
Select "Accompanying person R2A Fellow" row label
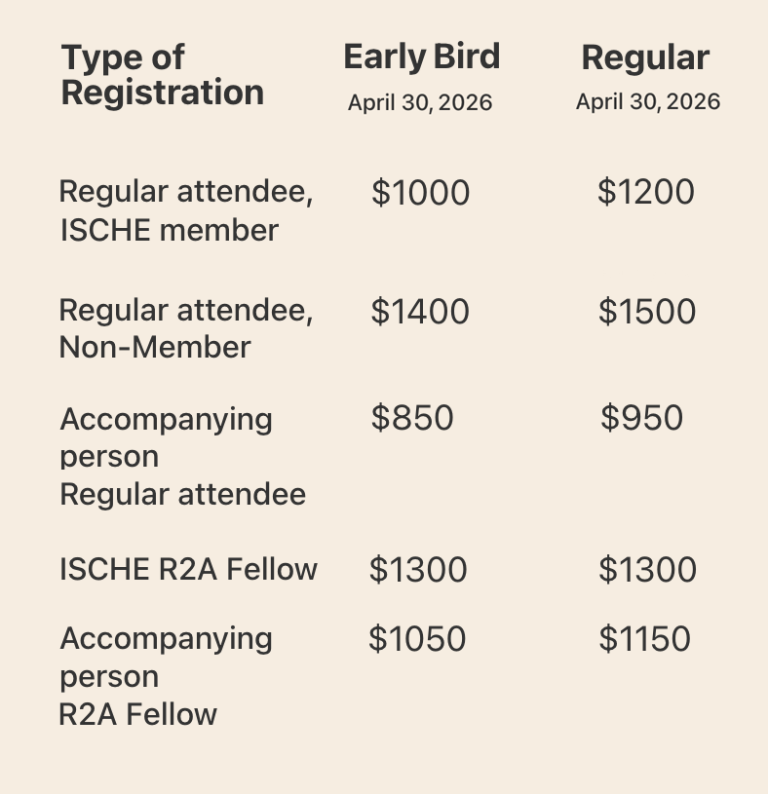pyautogui.click(x=165, y=676)
